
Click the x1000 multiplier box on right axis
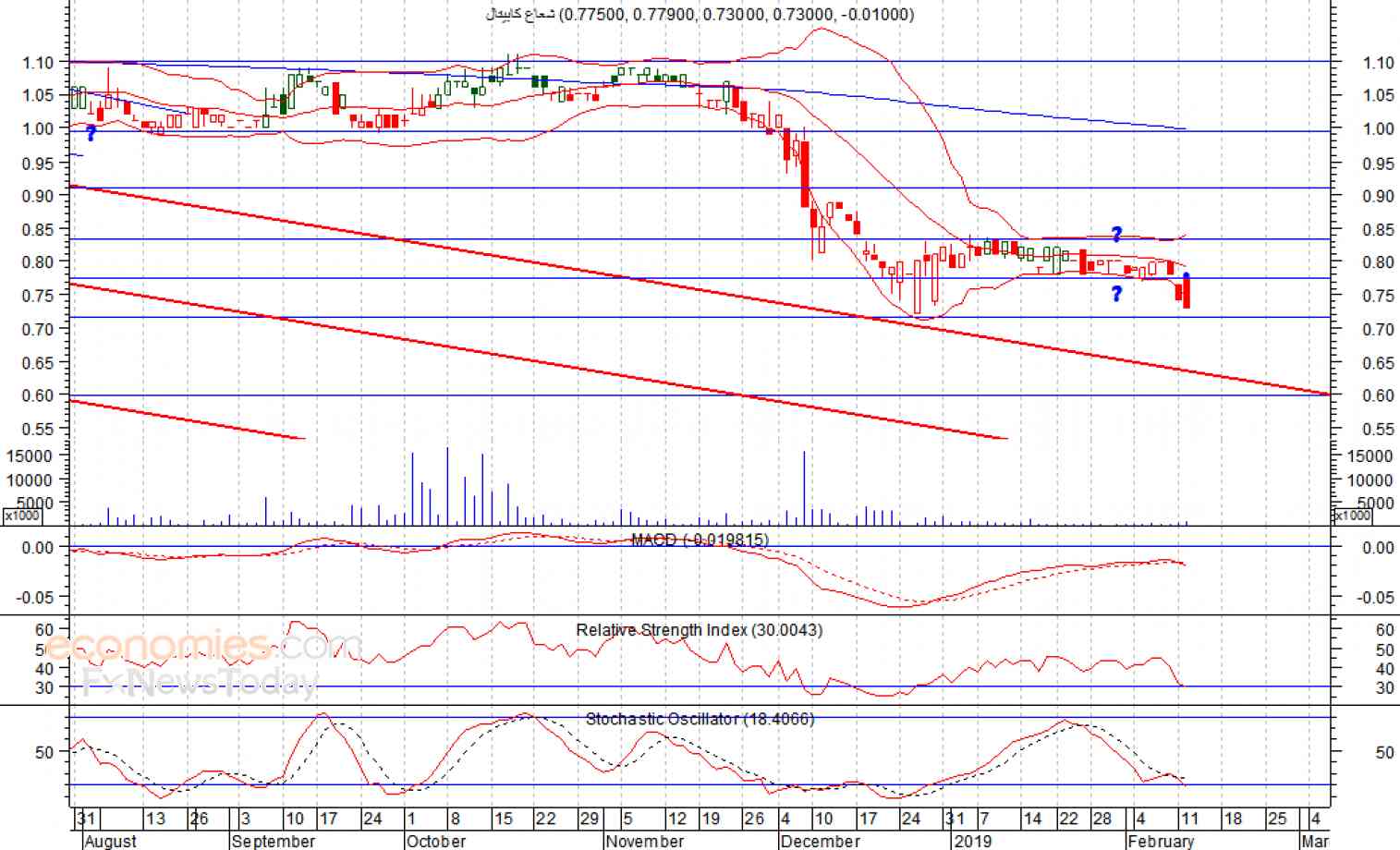click(1352, 516)
